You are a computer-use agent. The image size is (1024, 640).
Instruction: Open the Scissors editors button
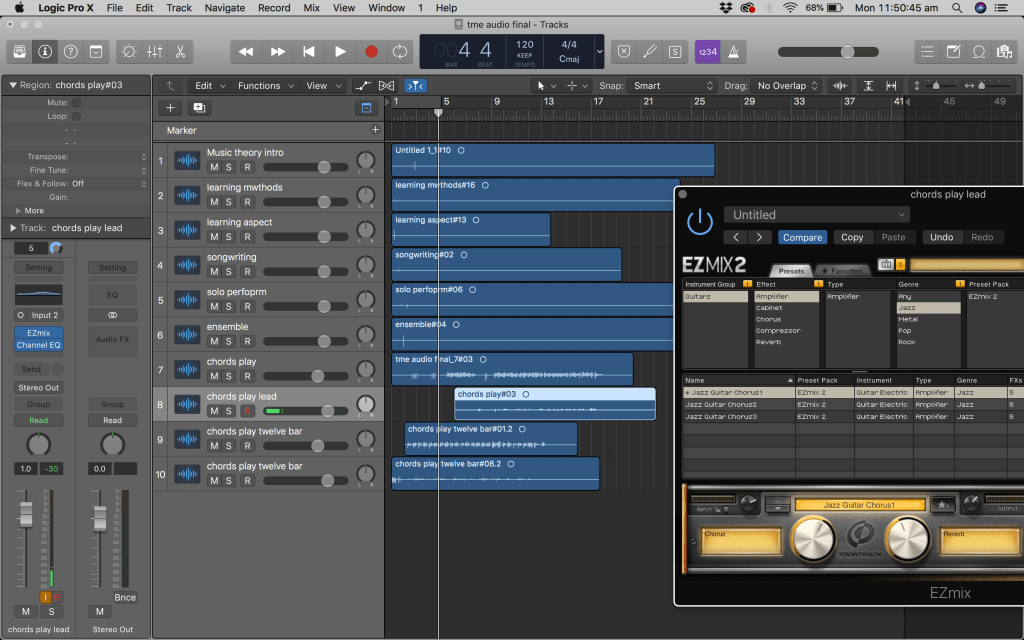coord(181,51)
